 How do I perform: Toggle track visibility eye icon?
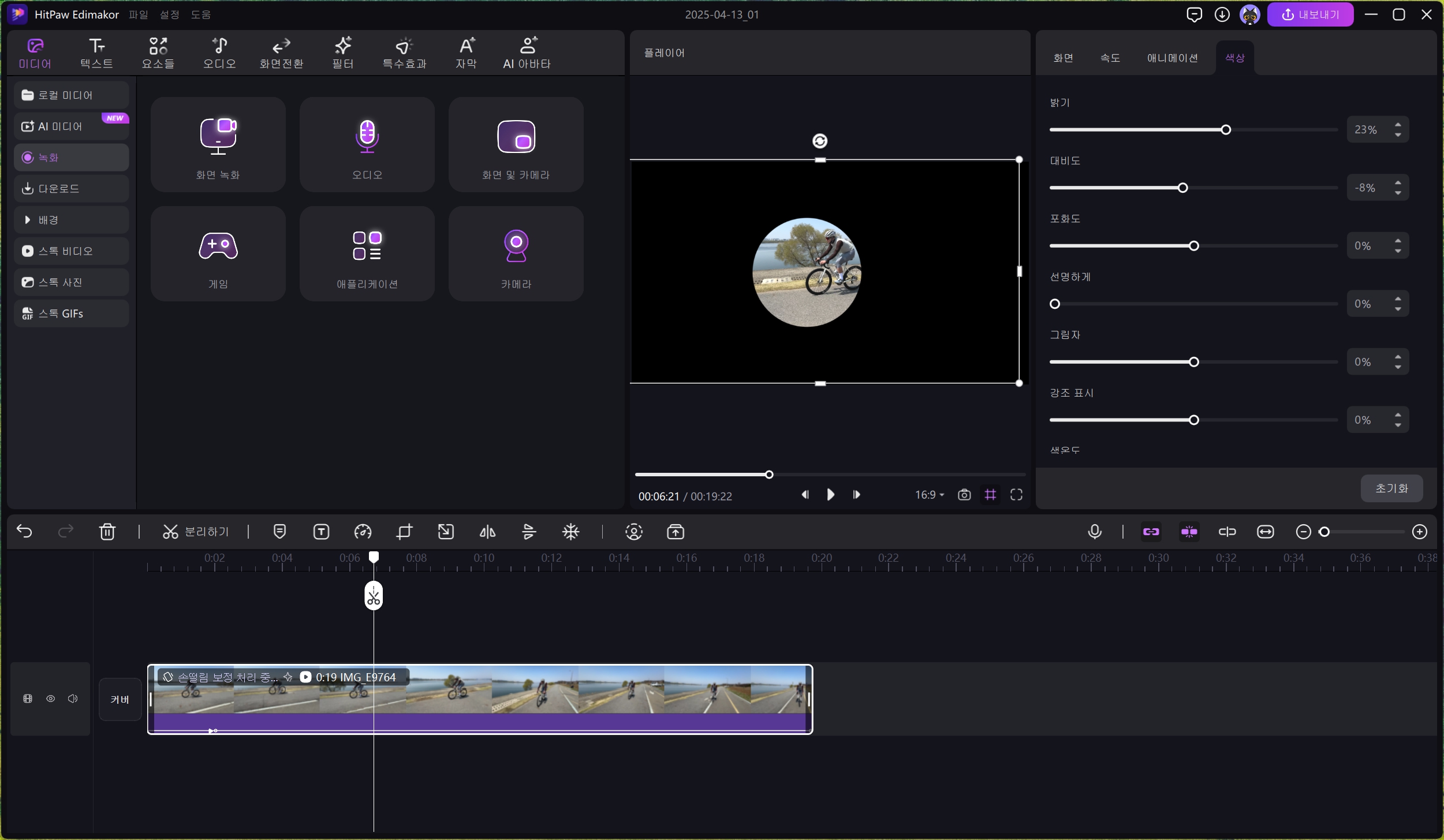click(51, 699)
